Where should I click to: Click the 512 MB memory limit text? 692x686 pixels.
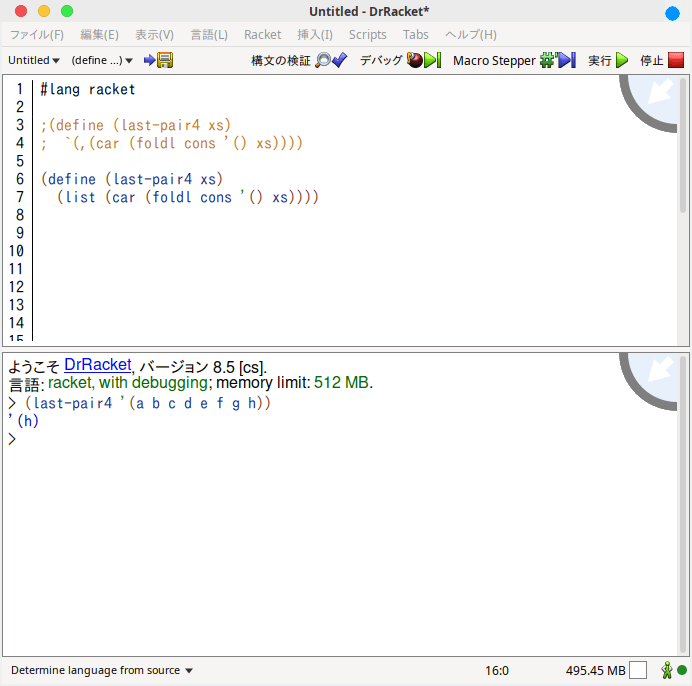[x=341, y=382]
